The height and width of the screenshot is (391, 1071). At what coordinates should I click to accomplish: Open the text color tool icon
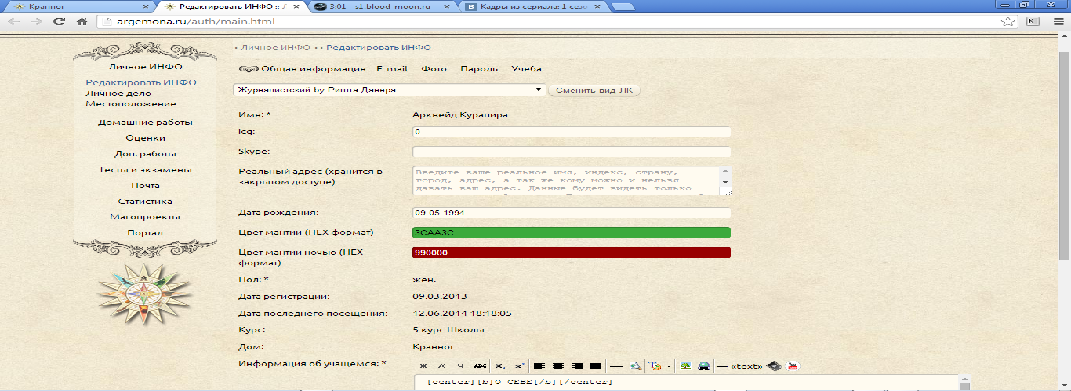[x=656, y=366]
